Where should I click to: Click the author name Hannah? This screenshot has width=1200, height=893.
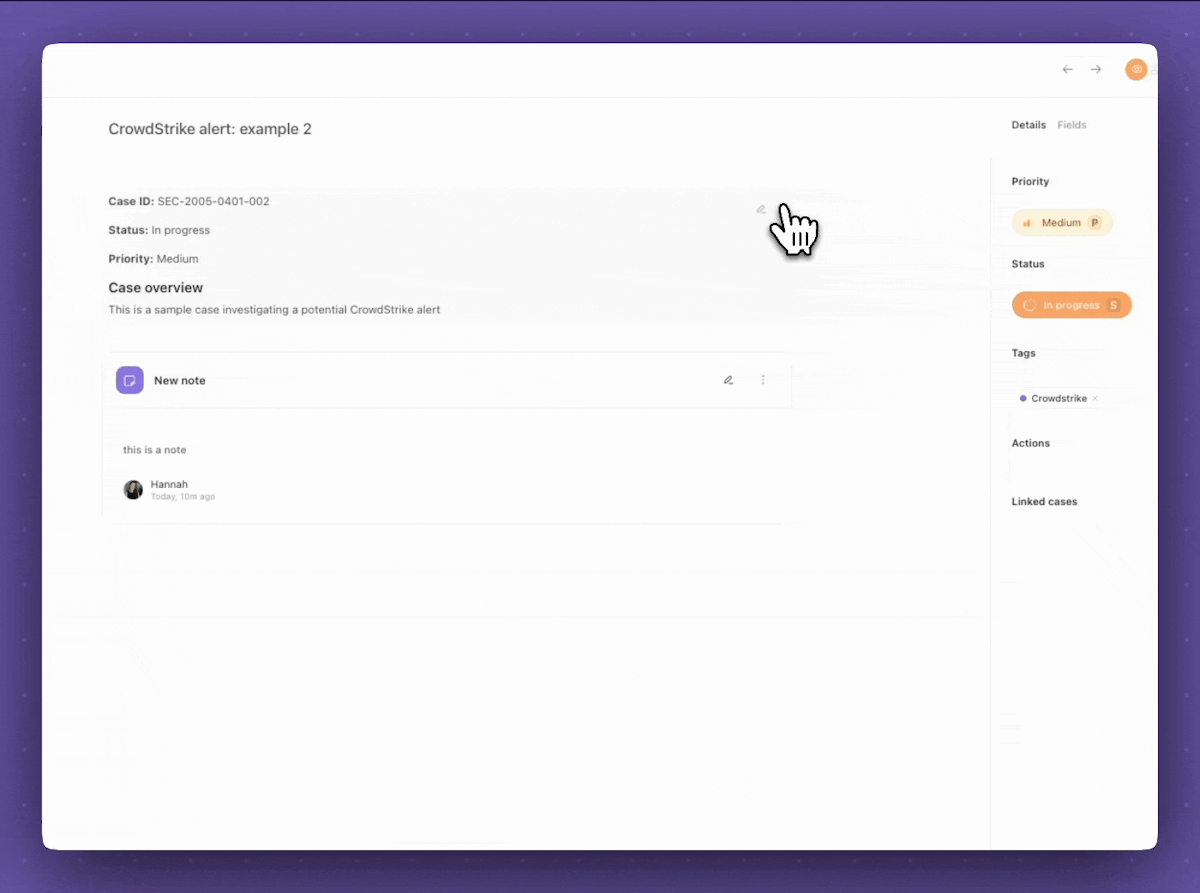(x=169, y=484)
